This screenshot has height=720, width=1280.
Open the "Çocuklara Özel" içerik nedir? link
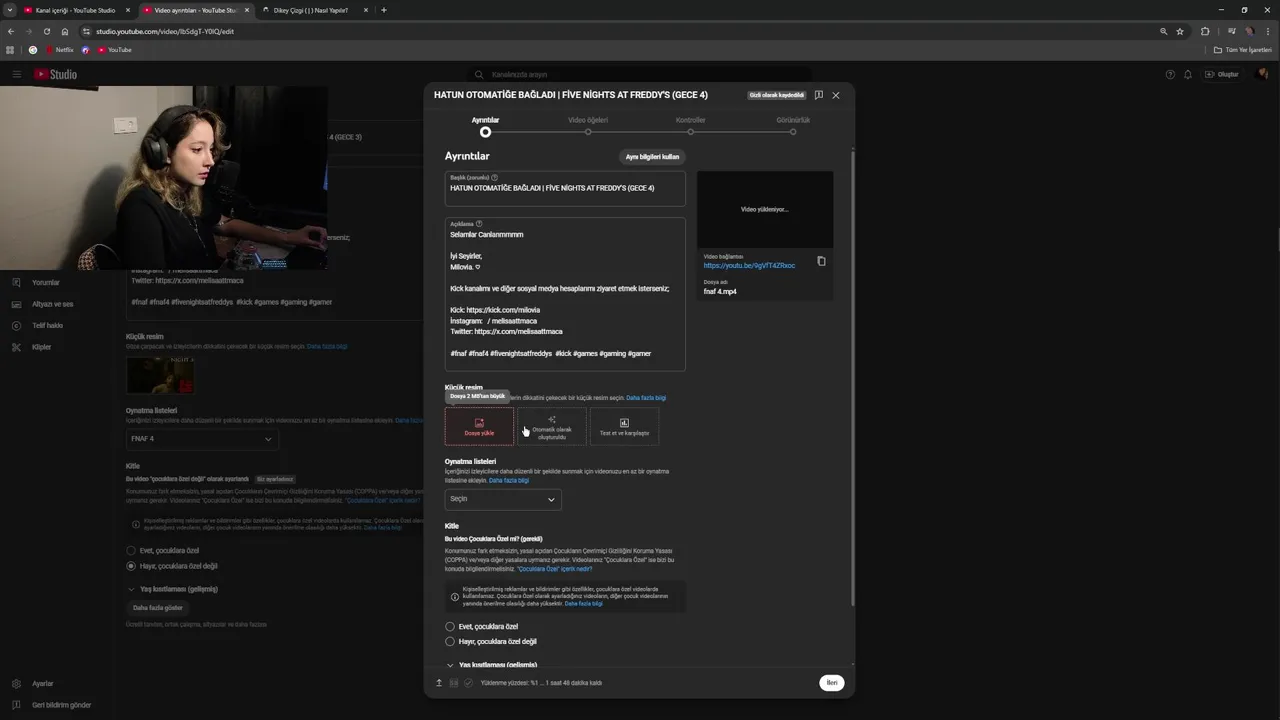[555, 569]
